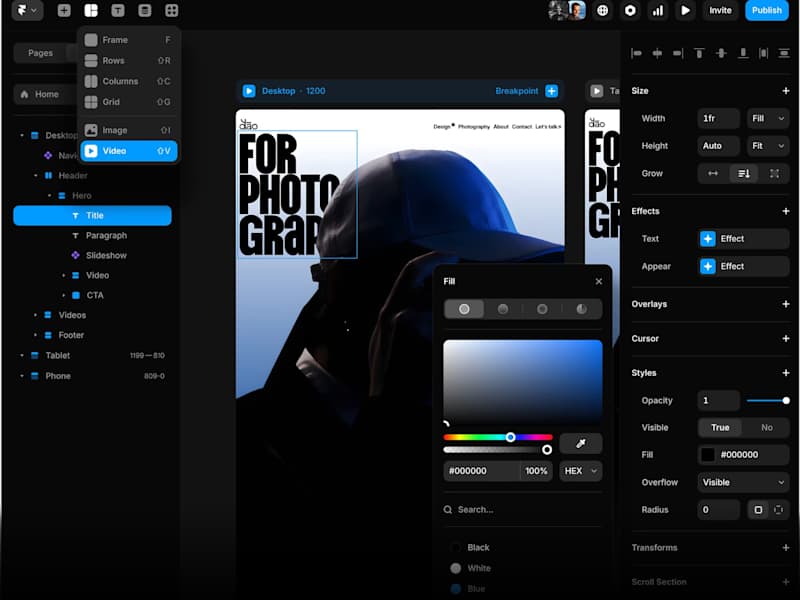Choose Image from the layout menu
This screenshot has width=800, height=600.
pos(129,130)
